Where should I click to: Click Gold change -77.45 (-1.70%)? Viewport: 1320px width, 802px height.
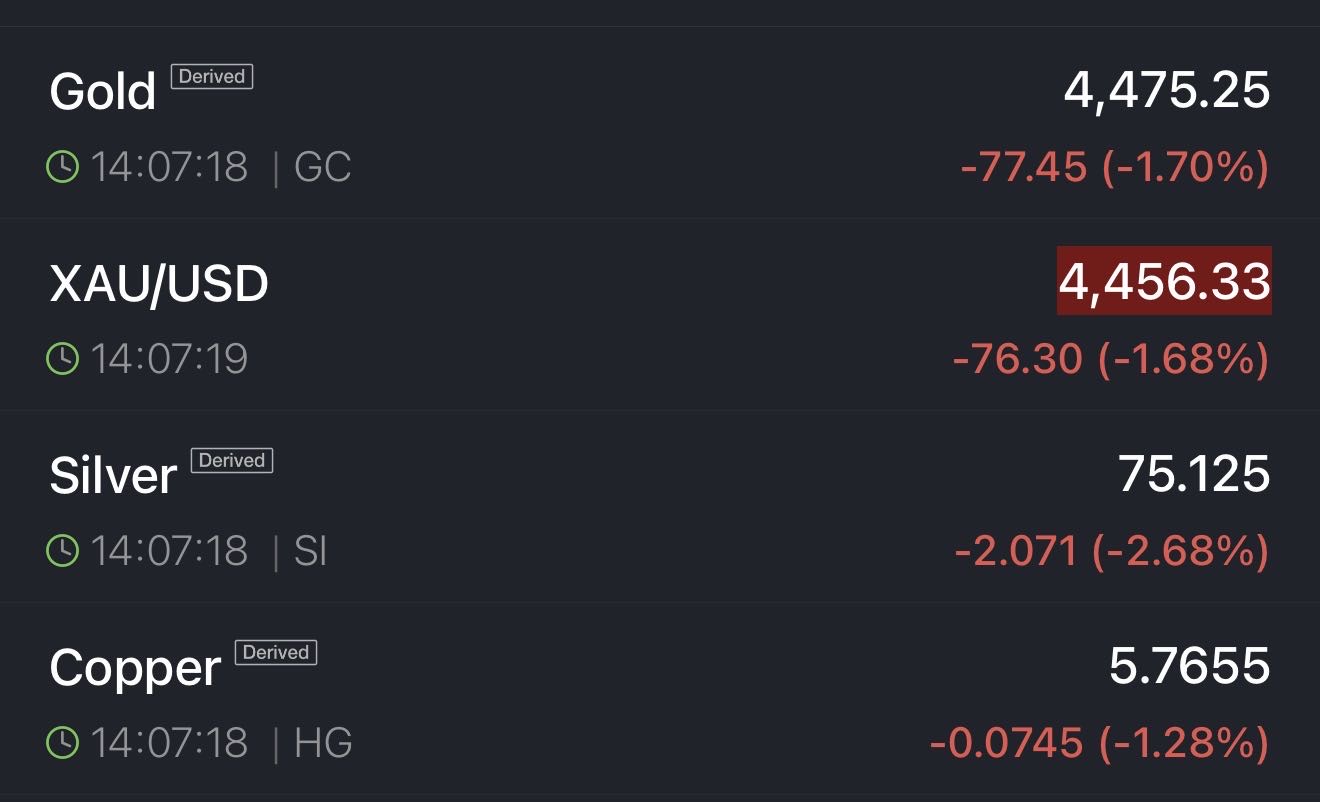click(x=1114, y=167)
